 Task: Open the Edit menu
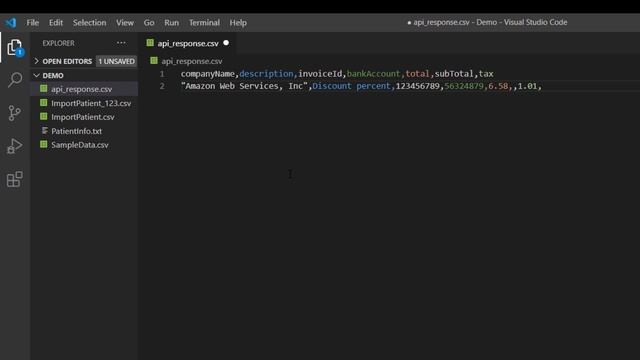56,22
